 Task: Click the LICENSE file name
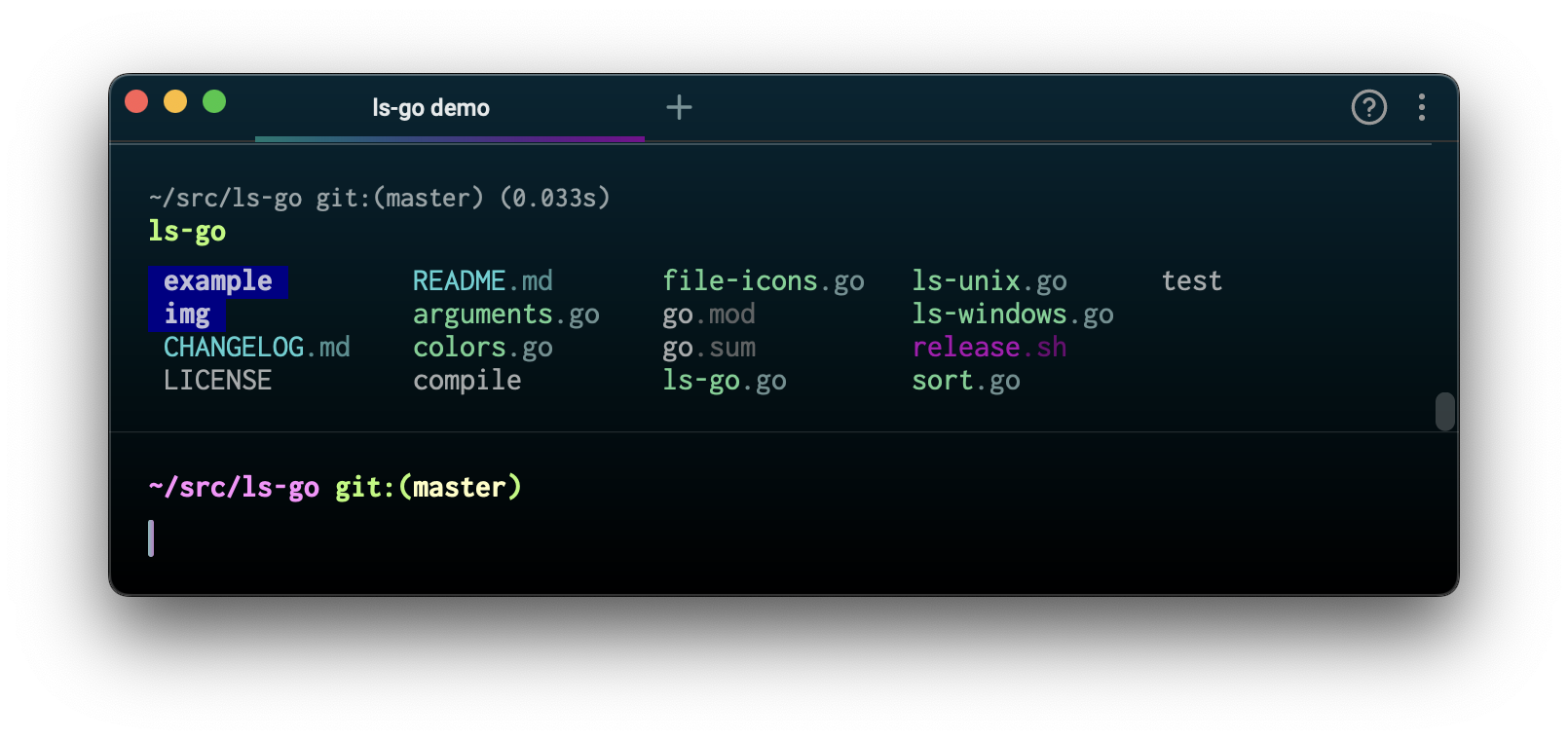coord(218,381)
